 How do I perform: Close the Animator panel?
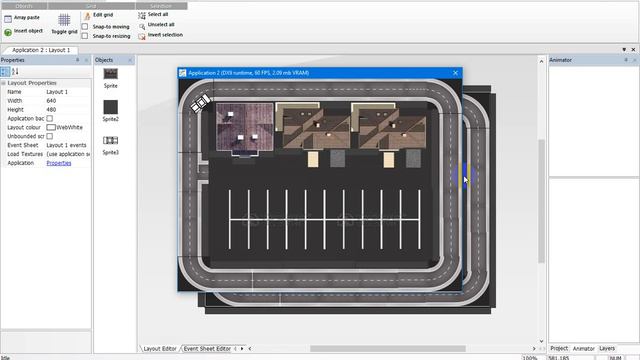coord(635,60)
